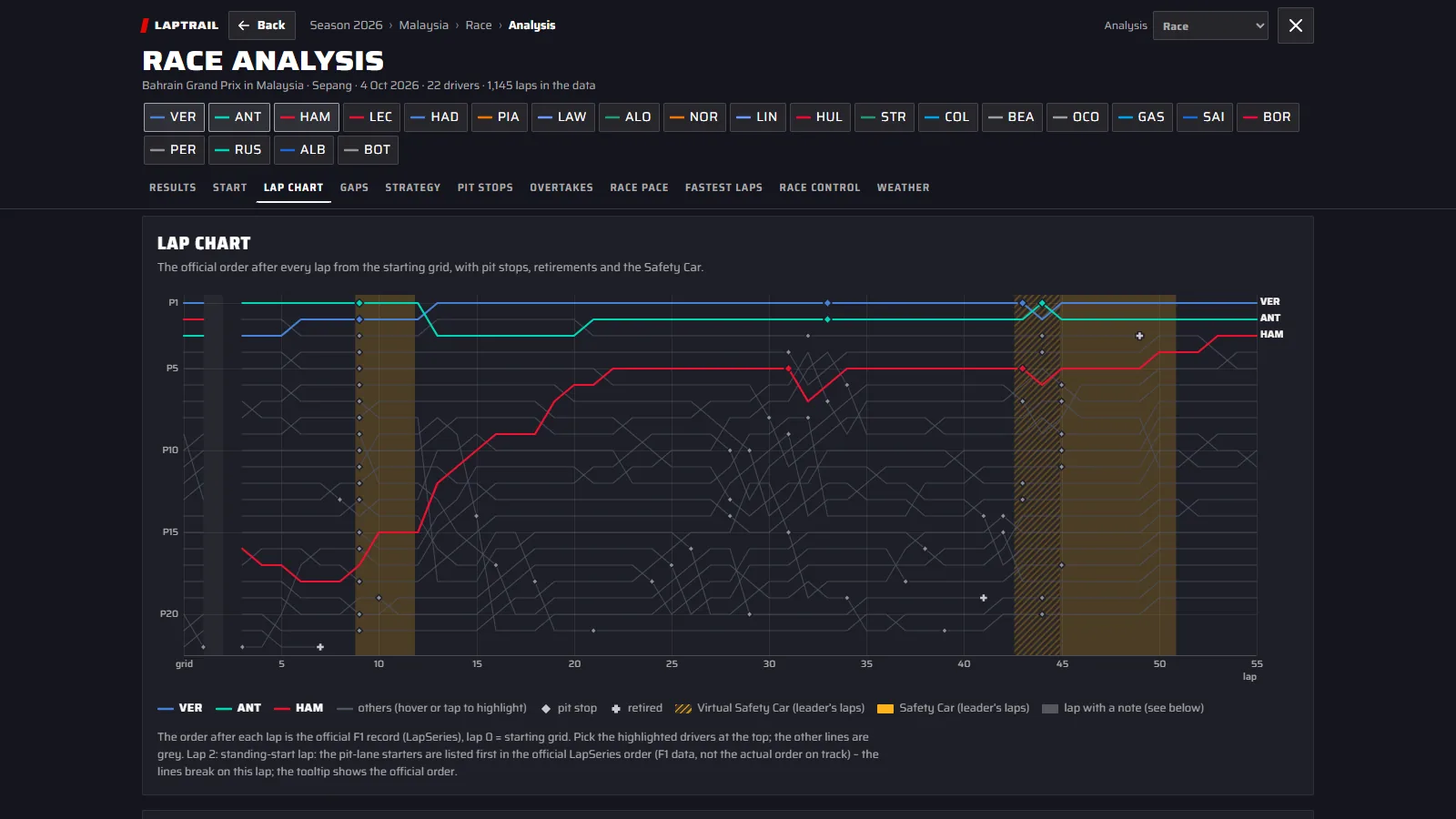Select the HUL driver chip
This screenshot has width=1456, height=819.
point(820,117)
